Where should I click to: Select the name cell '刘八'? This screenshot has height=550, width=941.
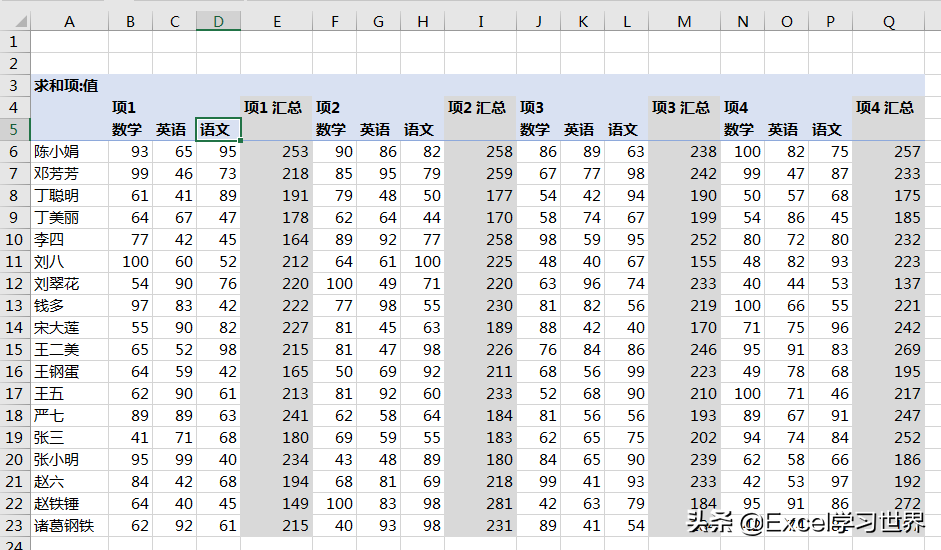pos(70,262)
